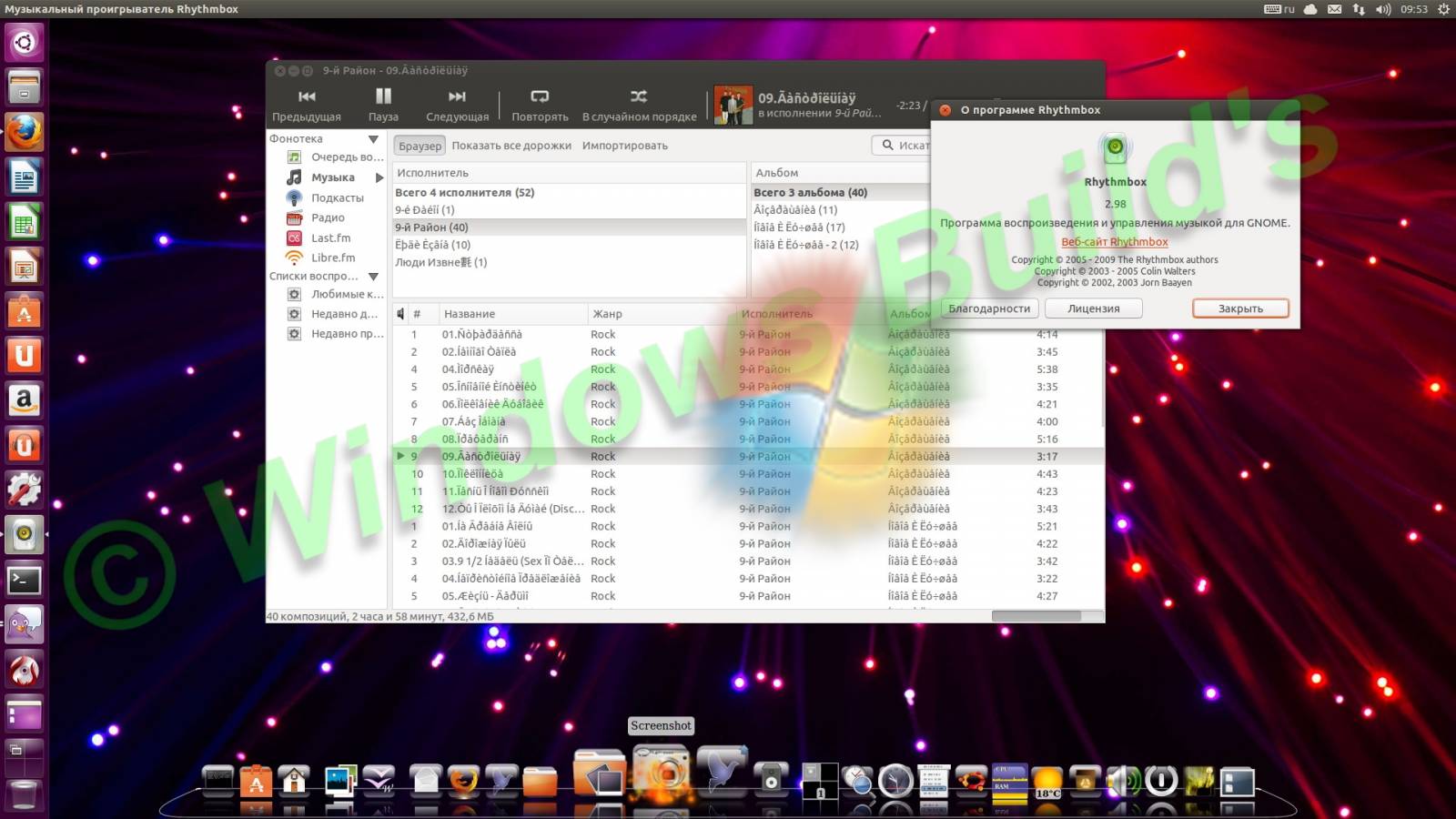Open Ubuntu Software Center in launcher

pyautogui.click(x=24, y=310)
